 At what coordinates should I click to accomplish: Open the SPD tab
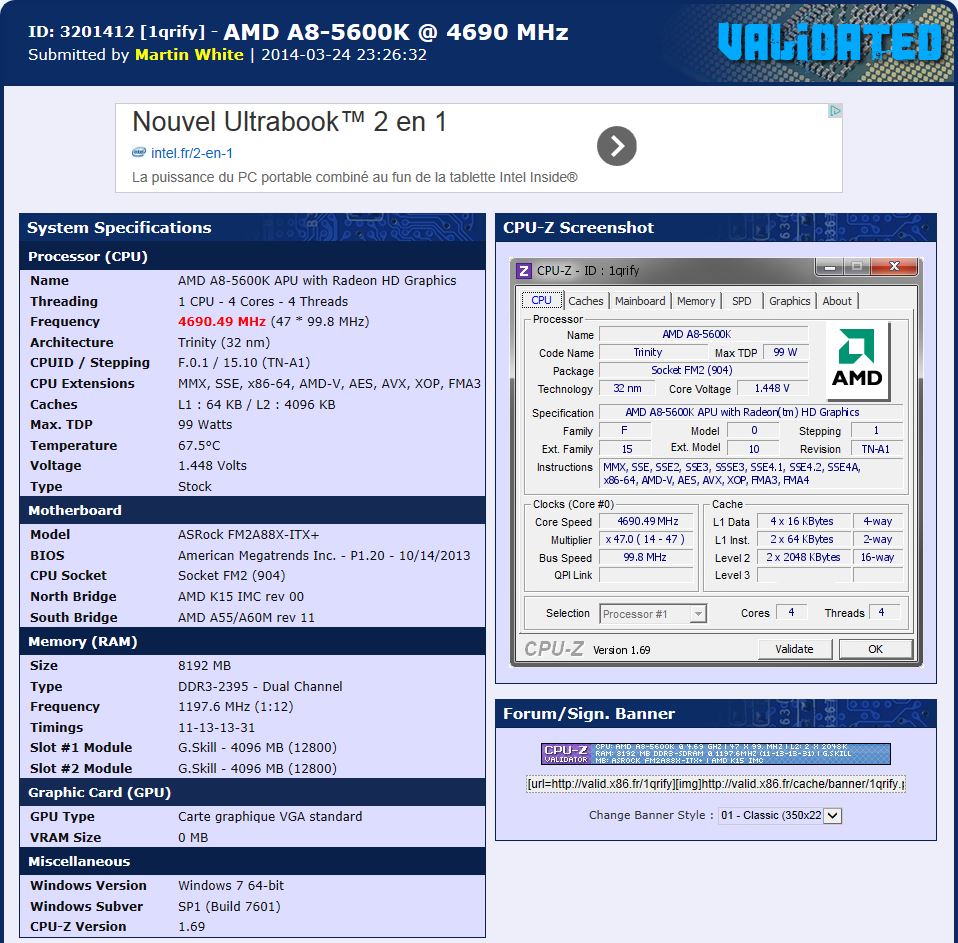tap(742, 301)
